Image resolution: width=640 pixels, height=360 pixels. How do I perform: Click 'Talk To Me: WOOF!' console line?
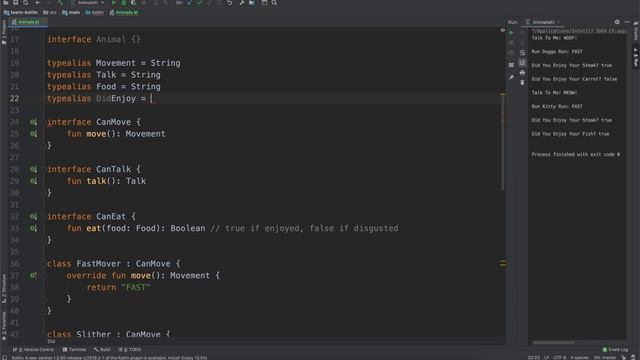pos(554,38)
